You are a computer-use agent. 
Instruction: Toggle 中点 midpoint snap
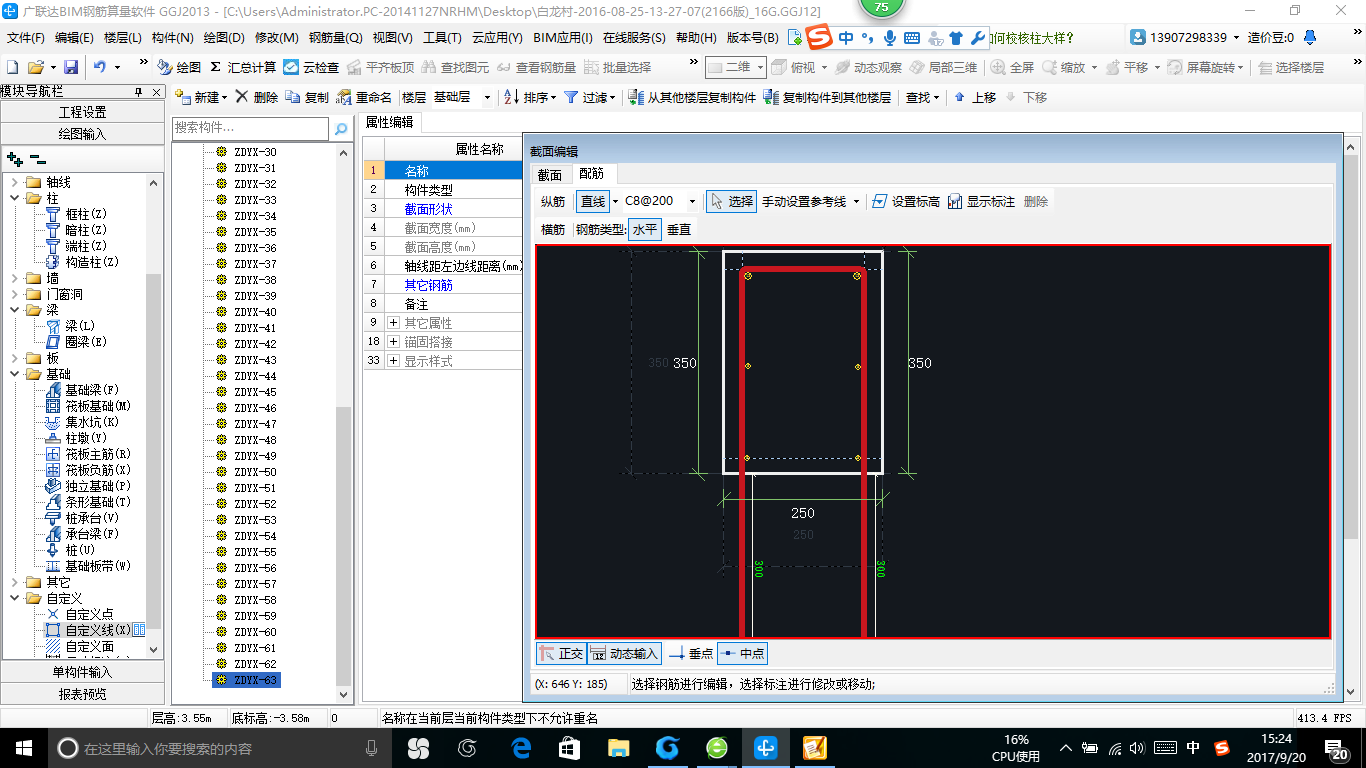tap(742, 653)
